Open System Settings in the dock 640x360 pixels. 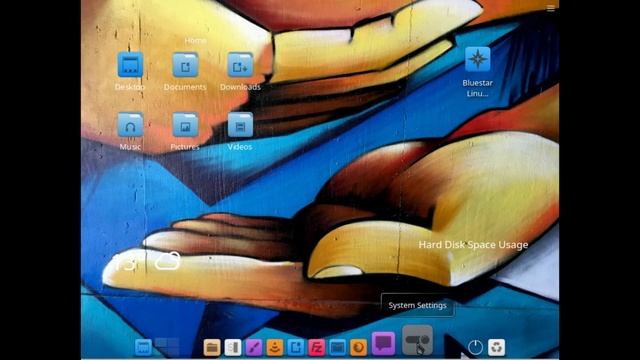click(417, 340)
